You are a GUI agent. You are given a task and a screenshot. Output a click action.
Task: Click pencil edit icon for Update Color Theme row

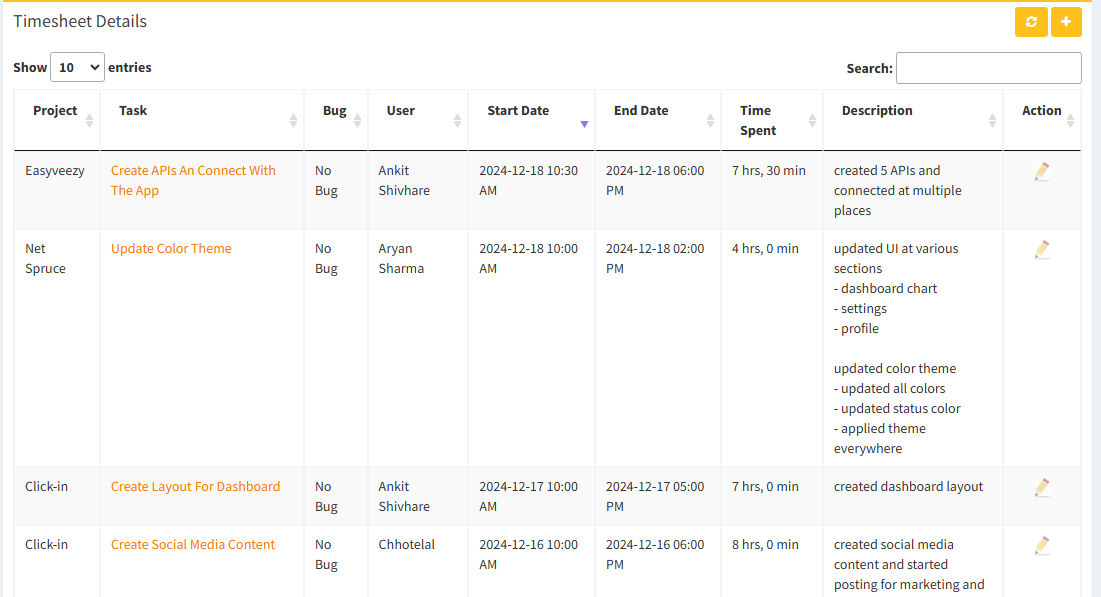pyautogui.click(x=1042, y=250)
